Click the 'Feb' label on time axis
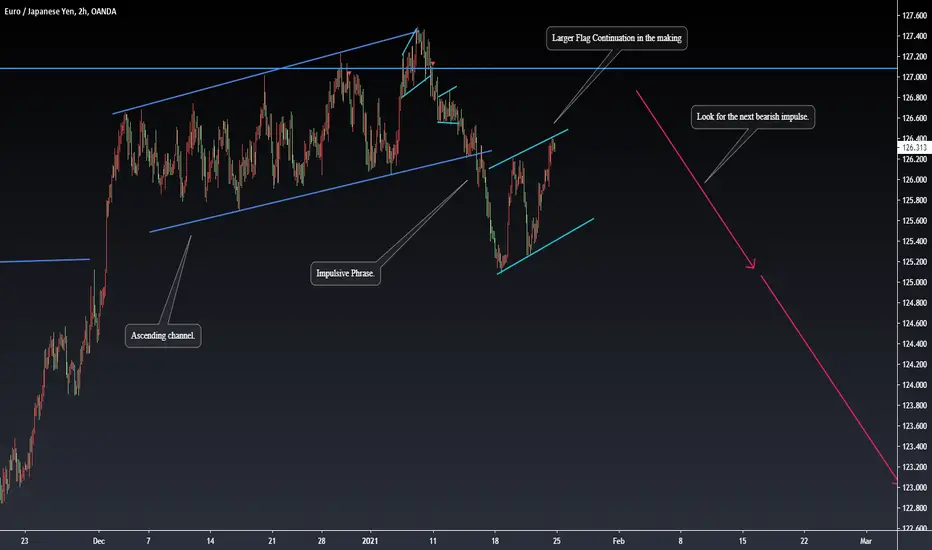Viewport: 932px width, 550px height. point(619,541)
